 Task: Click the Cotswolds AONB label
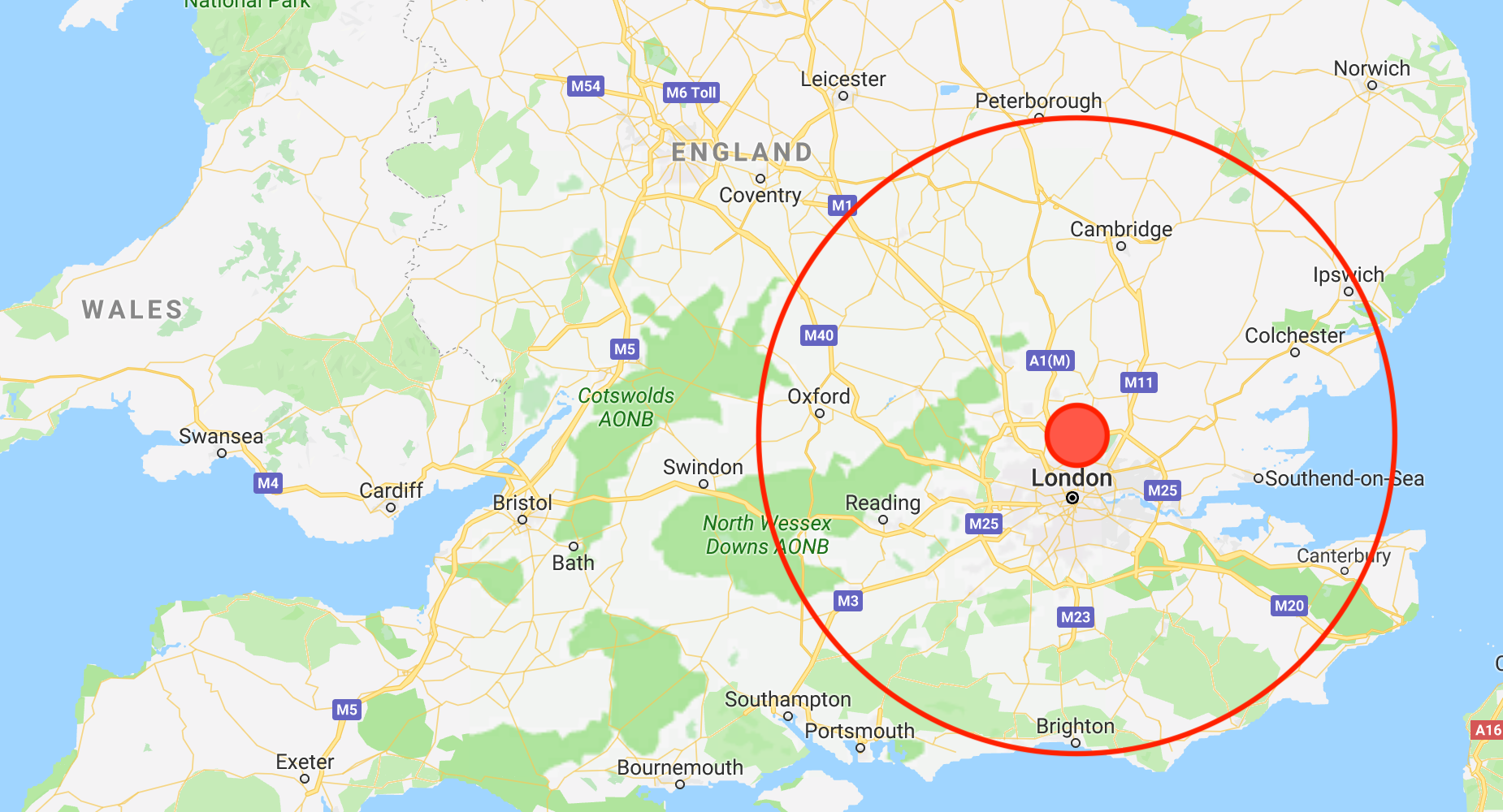click(626, 407)
